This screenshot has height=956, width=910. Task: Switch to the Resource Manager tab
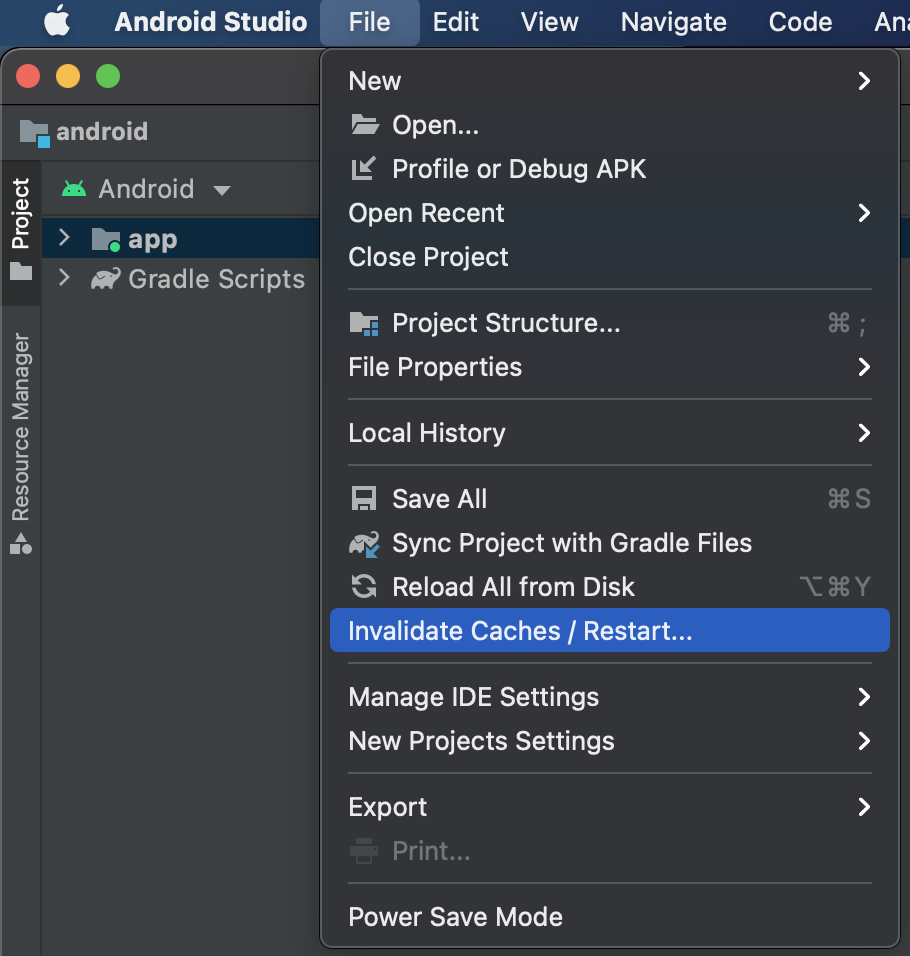(21, 430)
